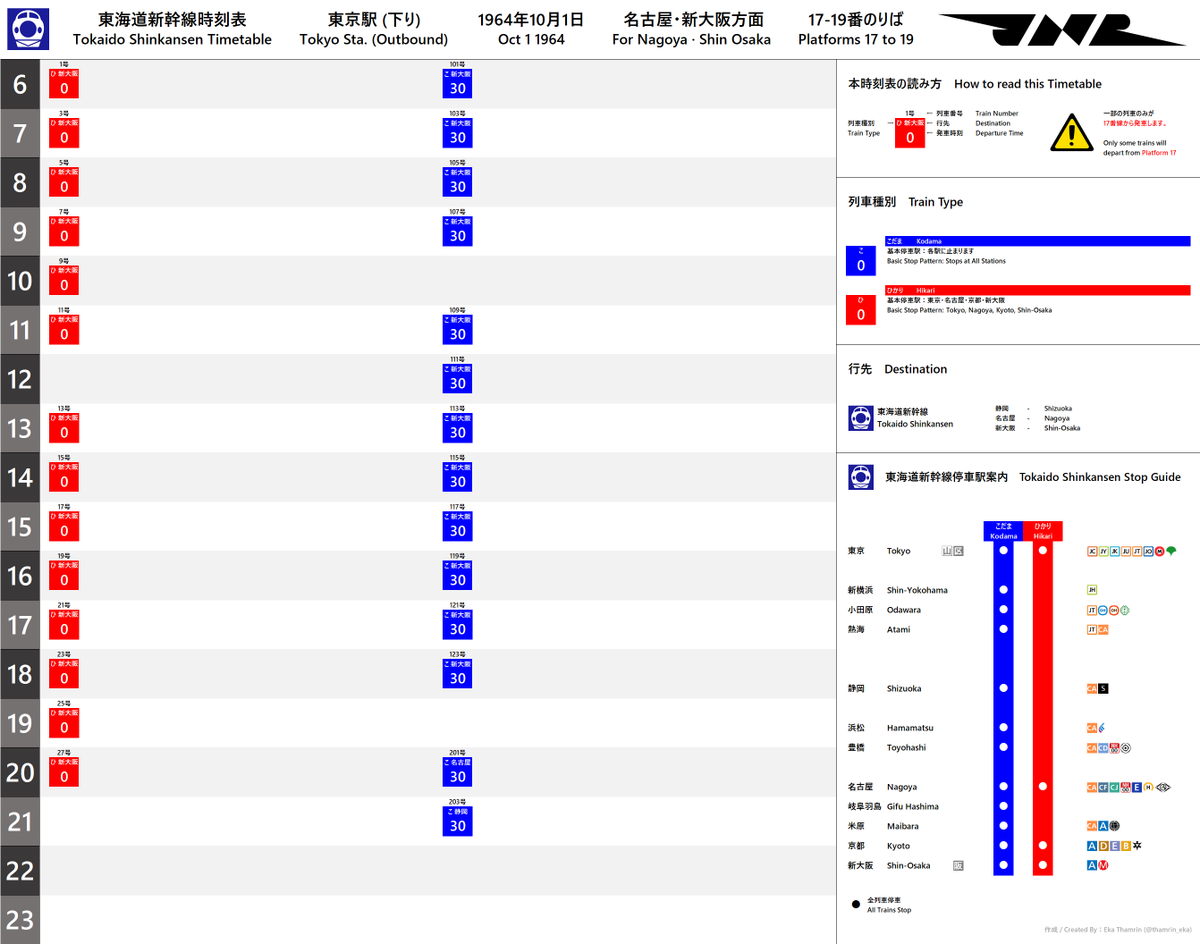Click the 'Tokaido Shinkansen Stop Guide' heading
1200x944 pixels.
(1100, 477)
